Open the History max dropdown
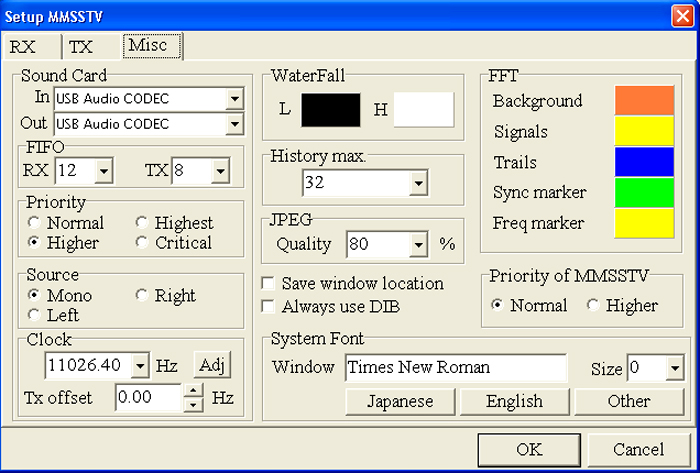The height and width of the screenshot is (473, 700). (x=418, y=183)
